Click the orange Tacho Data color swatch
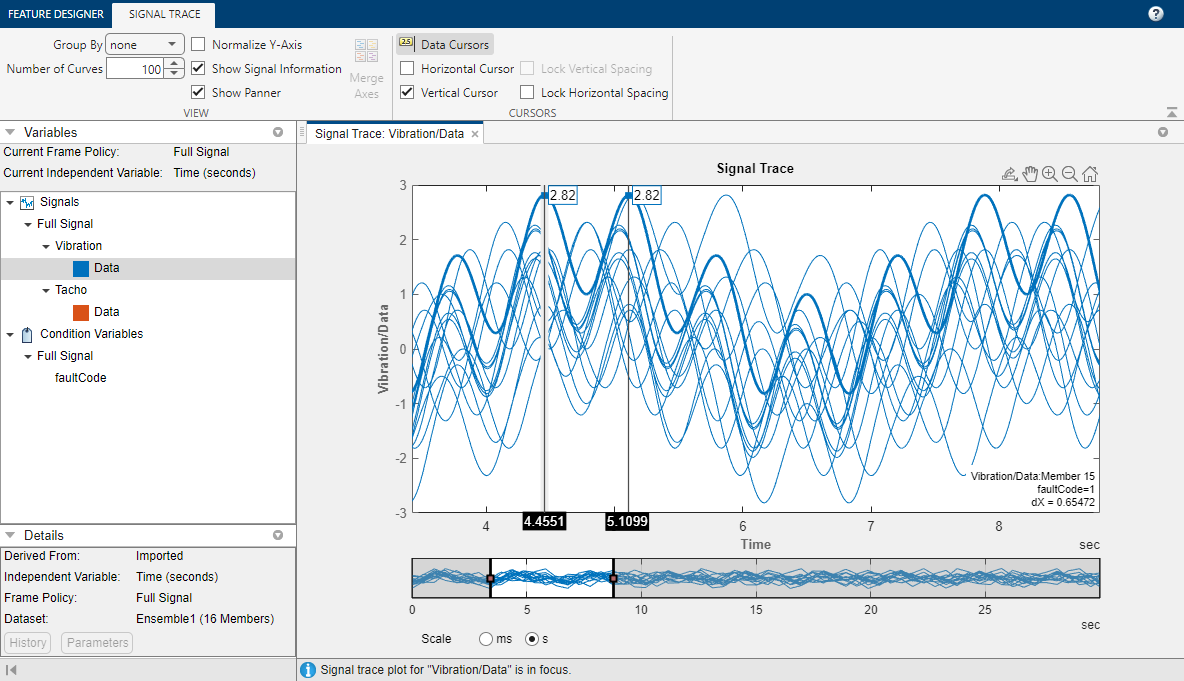1184x681 pixels. coord(81,312)
